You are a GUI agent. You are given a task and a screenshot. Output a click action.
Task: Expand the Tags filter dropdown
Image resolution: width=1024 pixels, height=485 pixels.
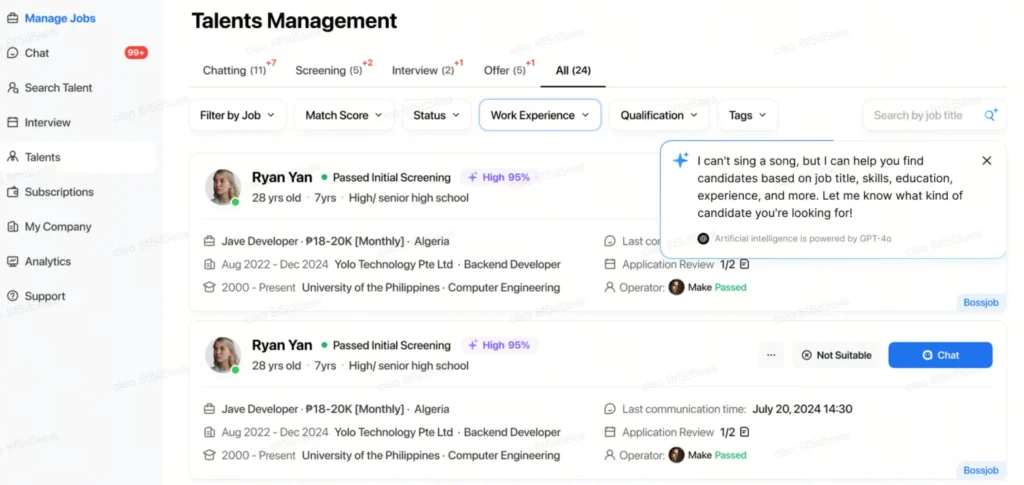[748, 115]
